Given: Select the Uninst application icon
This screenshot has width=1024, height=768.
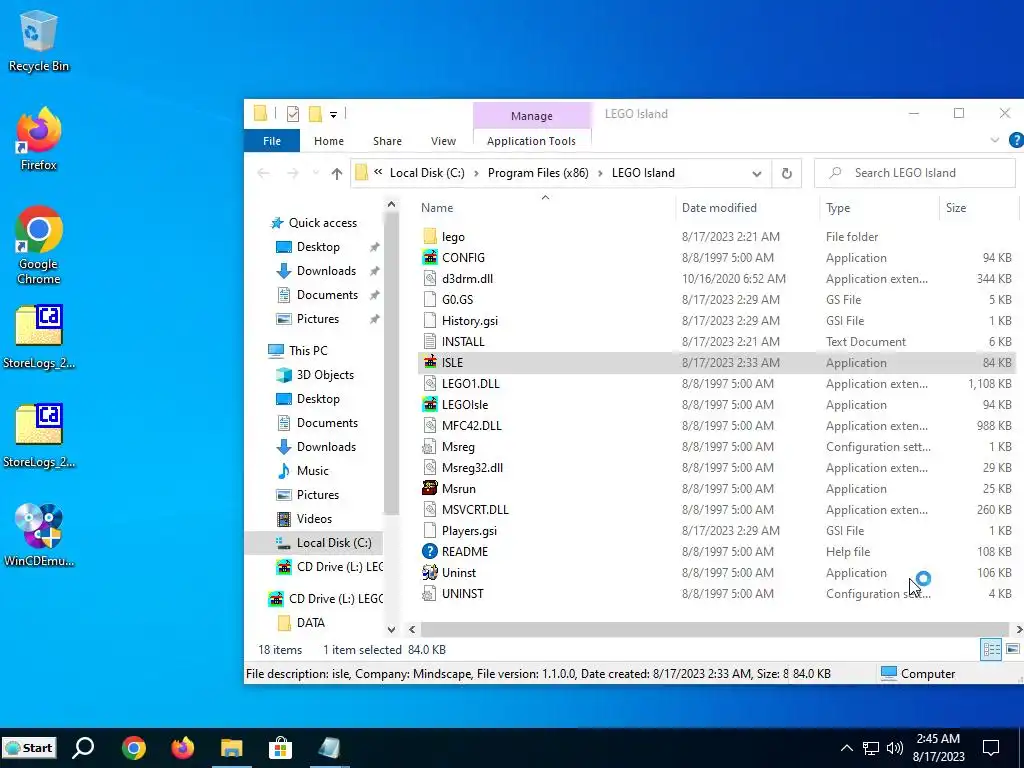Looking at the screenshot, I should 430,572.
